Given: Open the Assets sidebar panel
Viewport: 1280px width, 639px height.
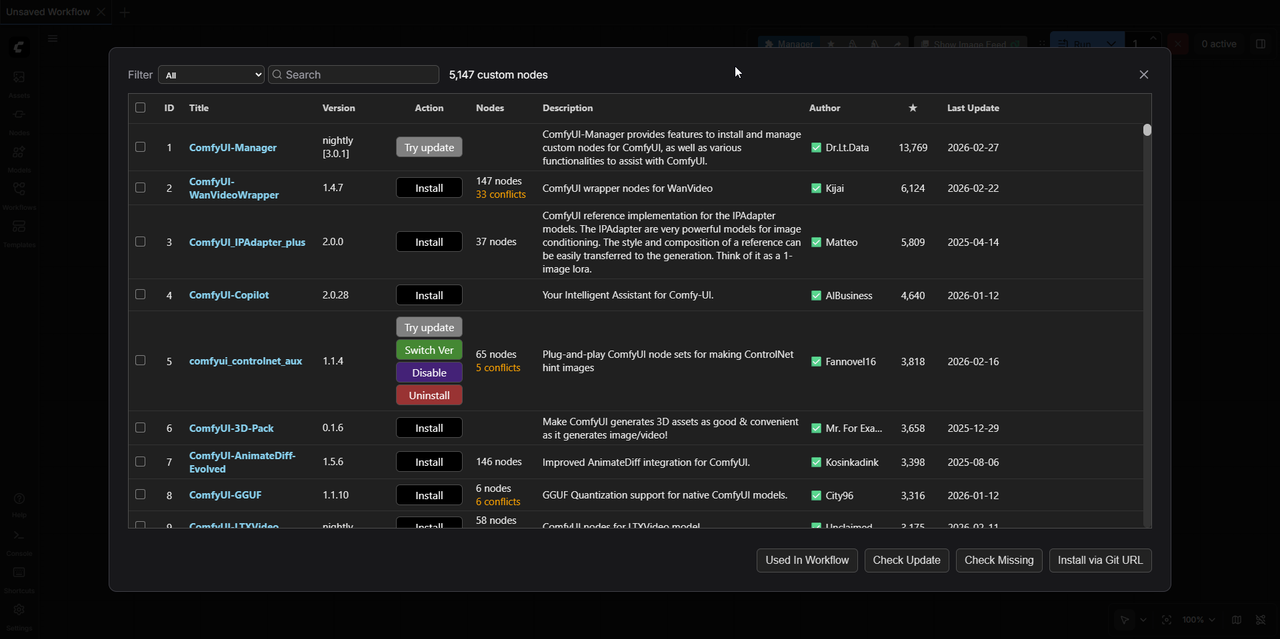Looking at the screenshot, I should (18, 83).
